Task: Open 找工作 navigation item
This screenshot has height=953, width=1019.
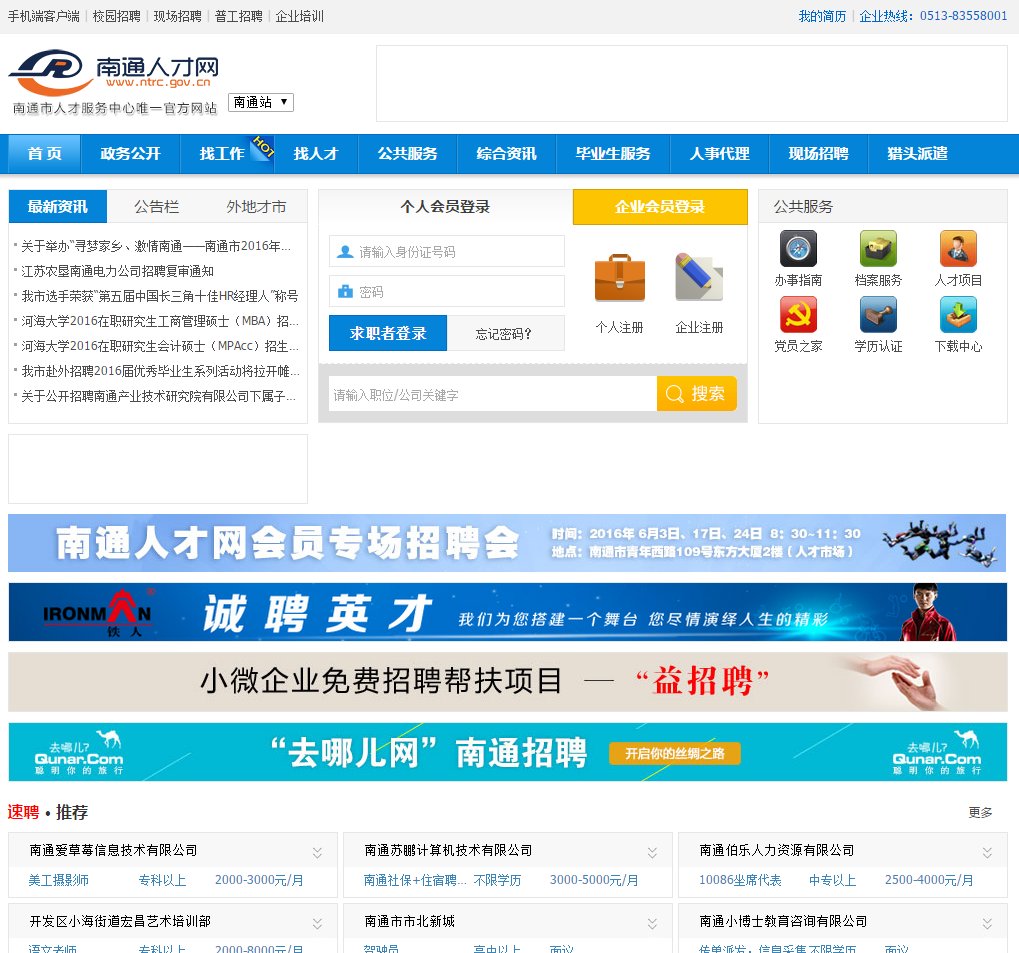Action: pos(222,154)
